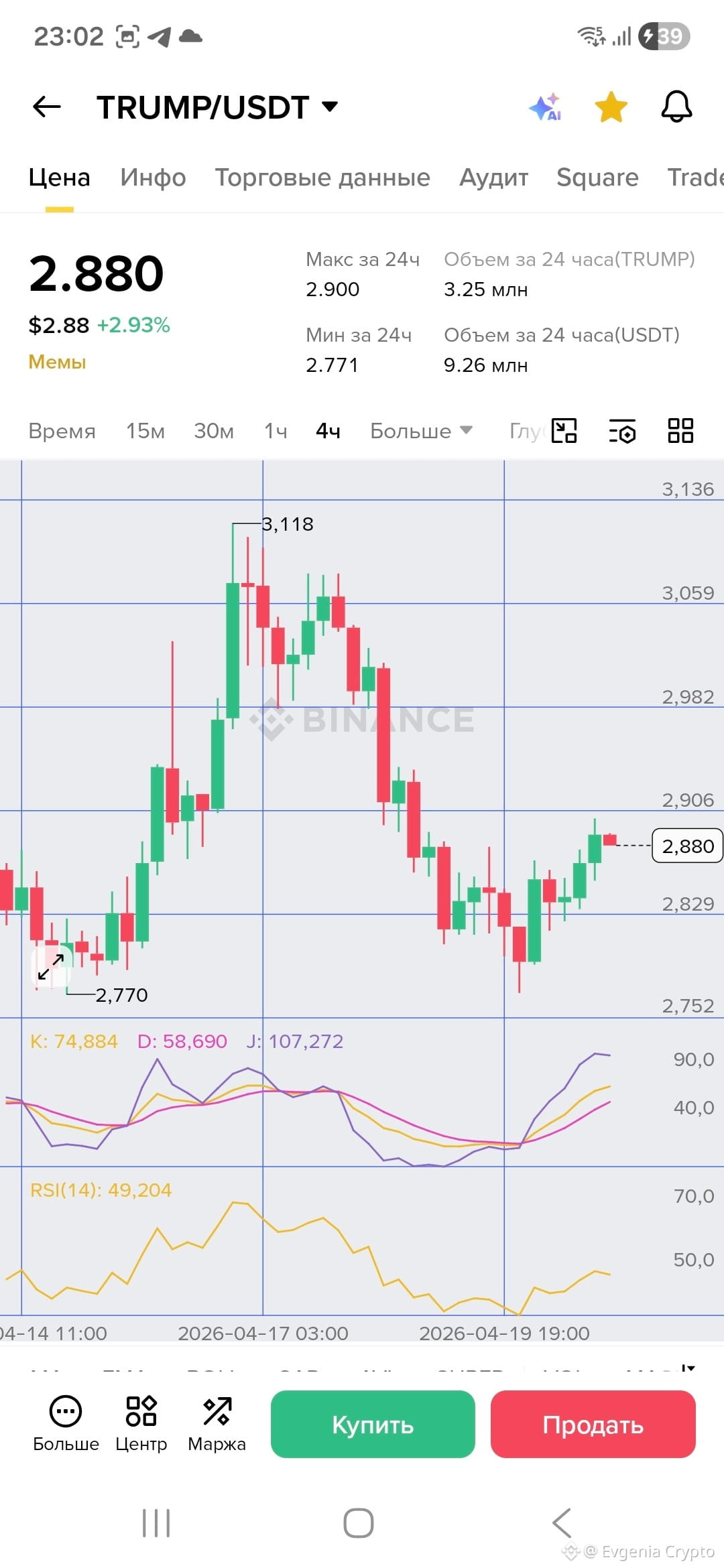Screen dimensions: 724x1568
Task: Open the Square tab
Action: (x=597, y=178)
